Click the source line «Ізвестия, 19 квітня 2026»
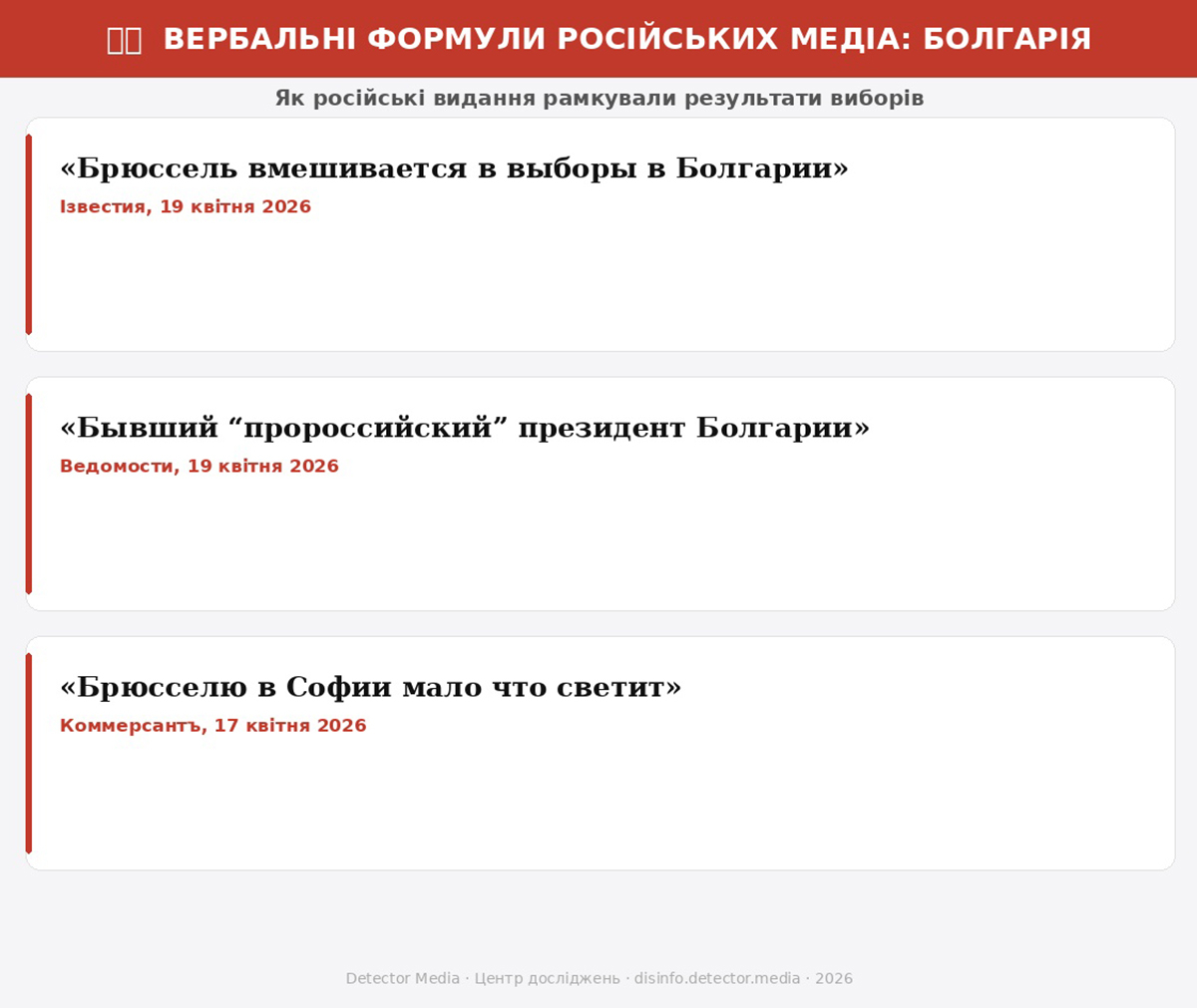 (x=186, y=207)
